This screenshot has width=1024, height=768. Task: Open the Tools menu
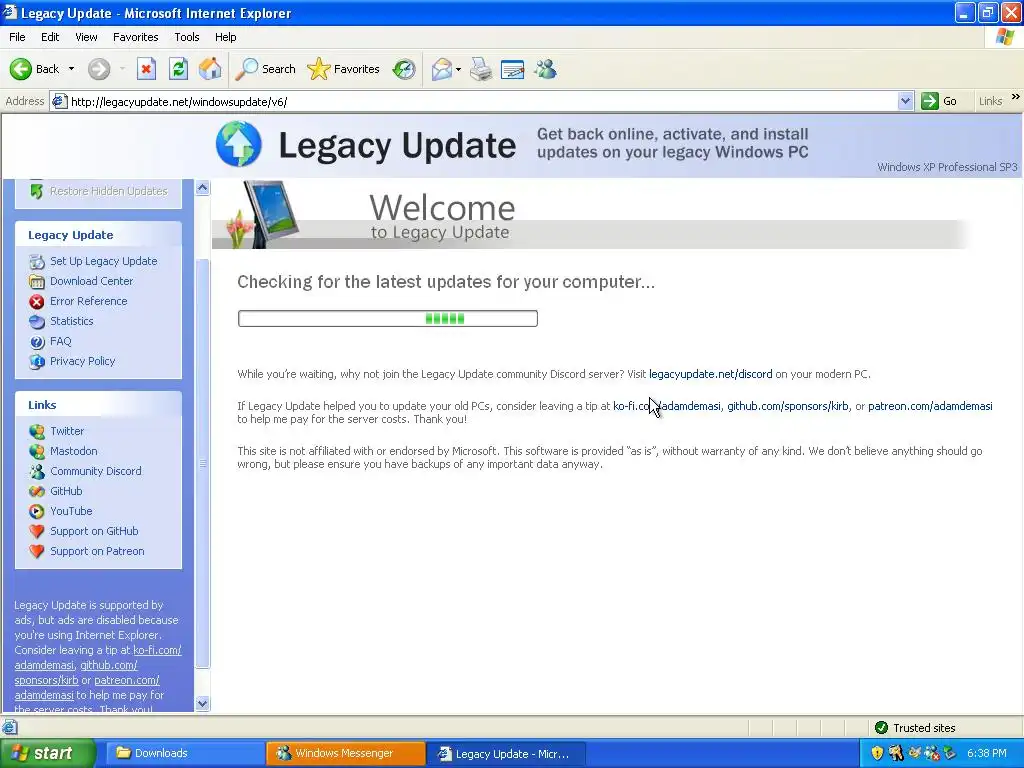tap(187, 37)
